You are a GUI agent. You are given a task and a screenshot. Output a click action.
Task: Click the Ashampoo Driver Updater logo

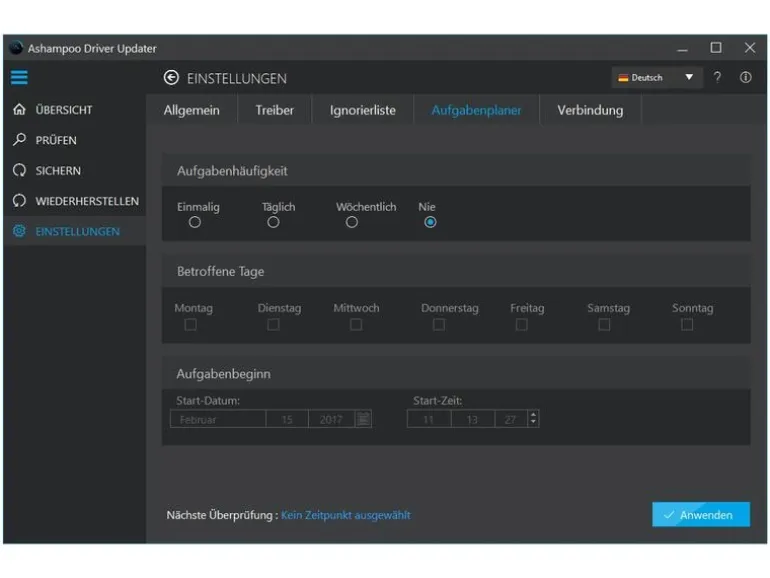(16, 48)
